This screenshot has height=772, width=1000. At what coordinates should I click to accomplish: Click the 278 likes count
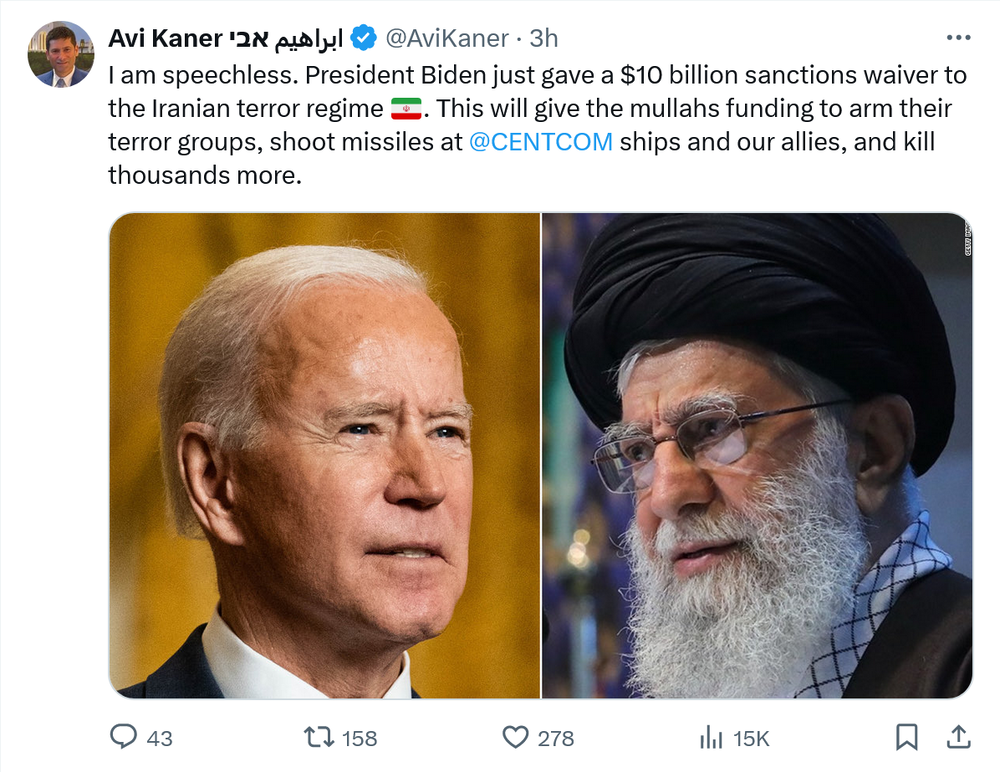[555, 739]
